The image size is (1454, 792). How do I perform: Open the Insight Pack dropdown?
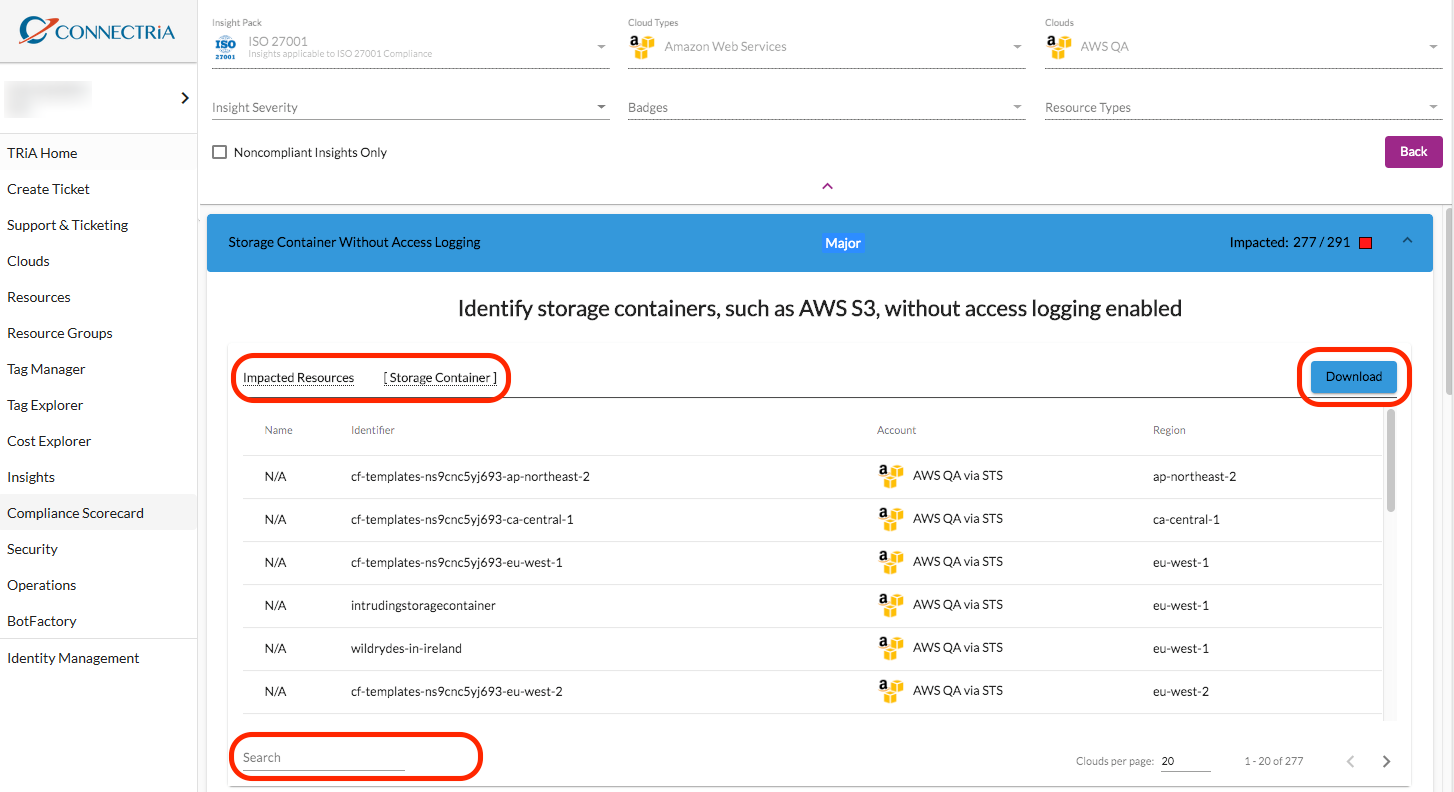point(410,47)
